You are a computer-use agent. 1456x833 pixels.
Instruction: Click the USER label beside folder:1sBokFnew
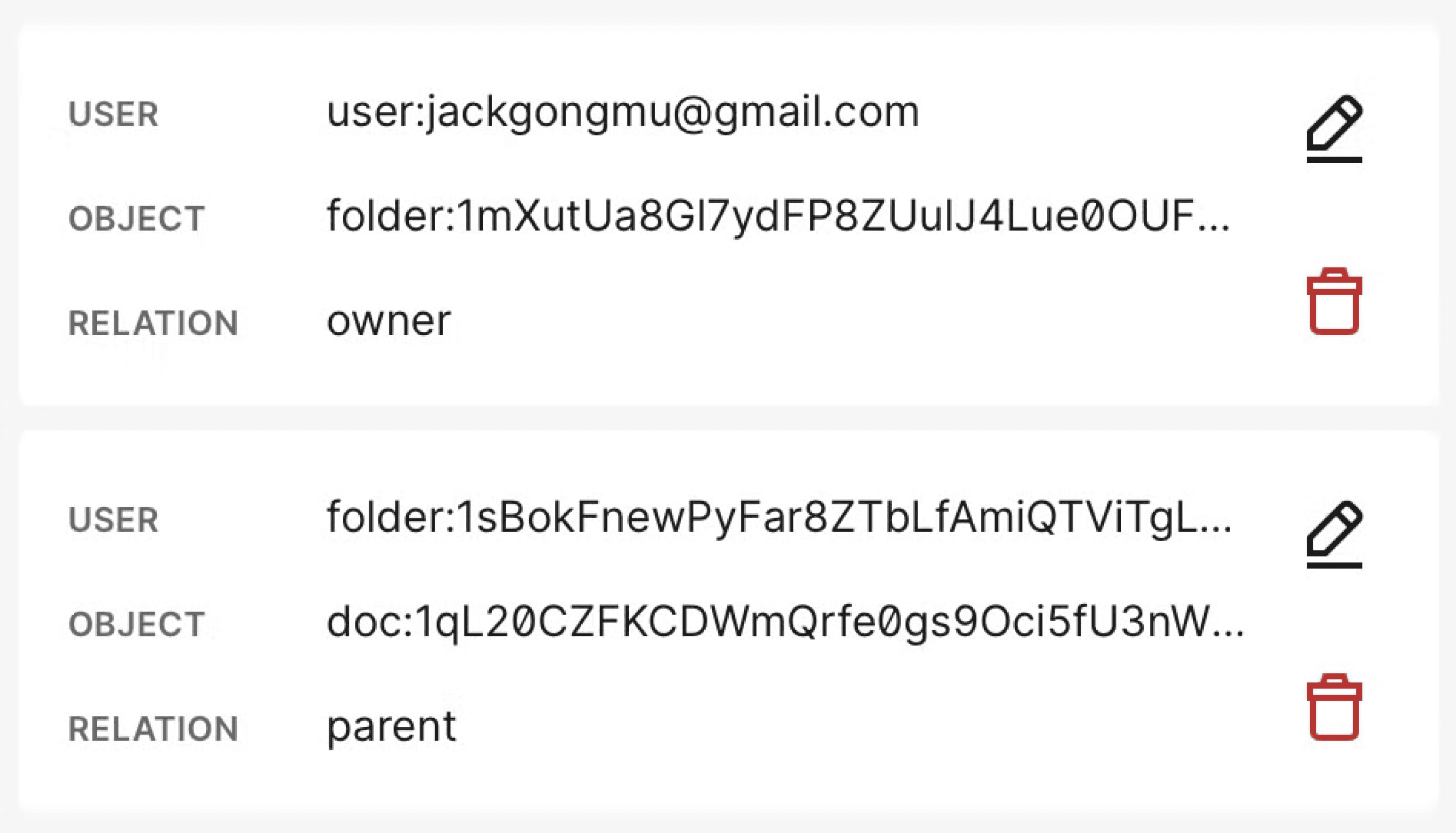click(x=113, y=519)
